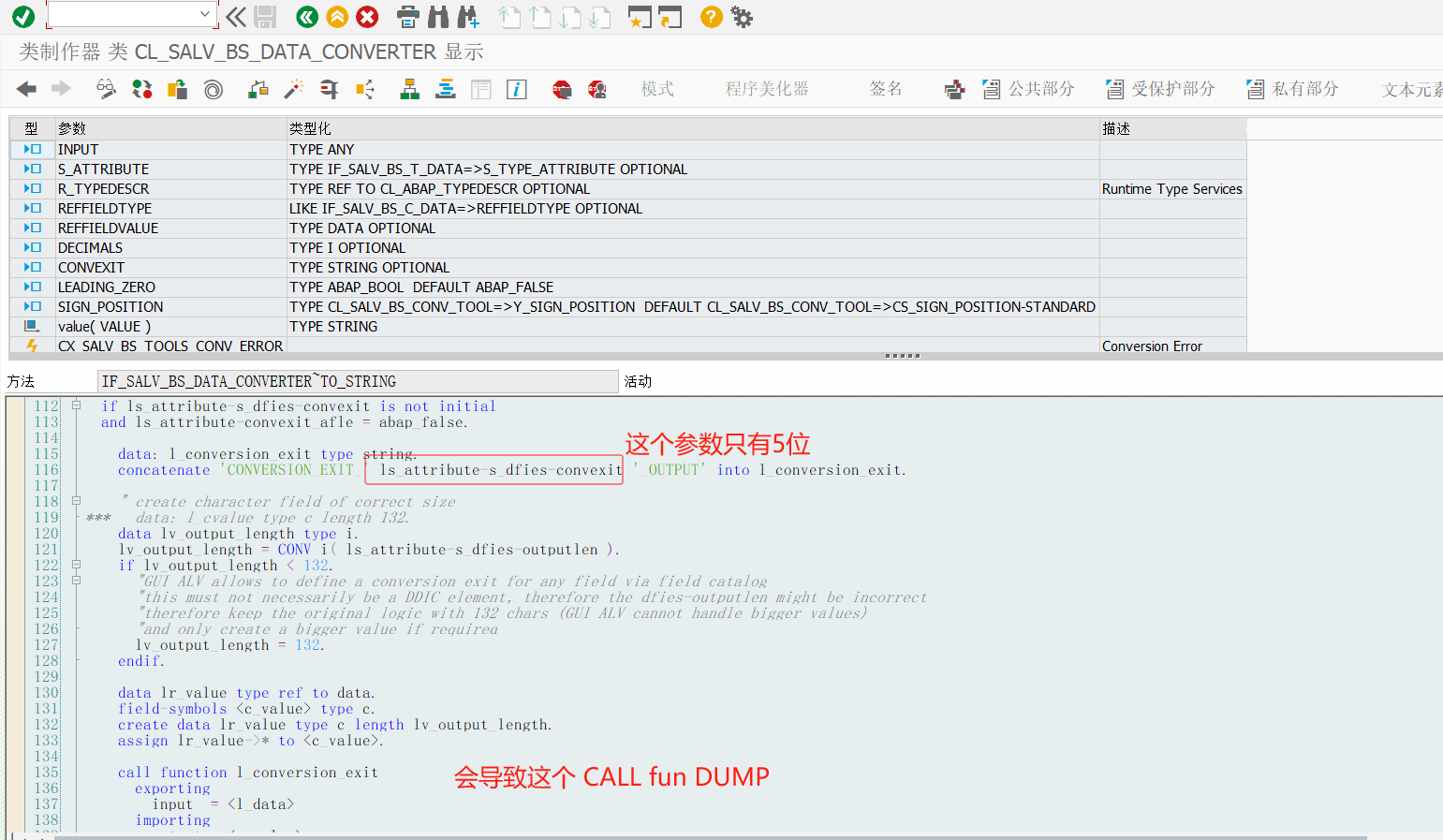Click 'Runtime Type Services' description cell
Screen dimensions: 1443x840
[x=1172, y=188]
